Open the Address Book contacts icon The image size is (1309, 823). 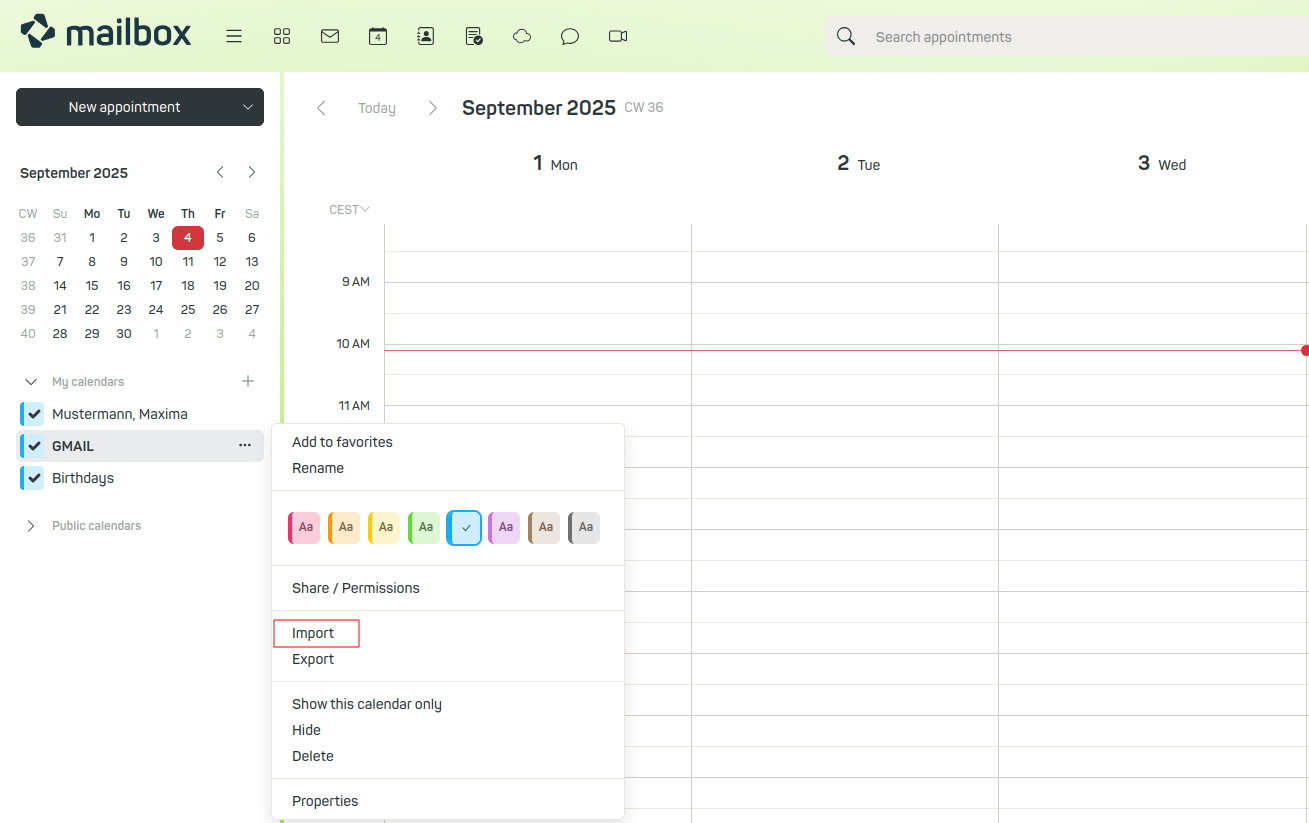point(425,36)
